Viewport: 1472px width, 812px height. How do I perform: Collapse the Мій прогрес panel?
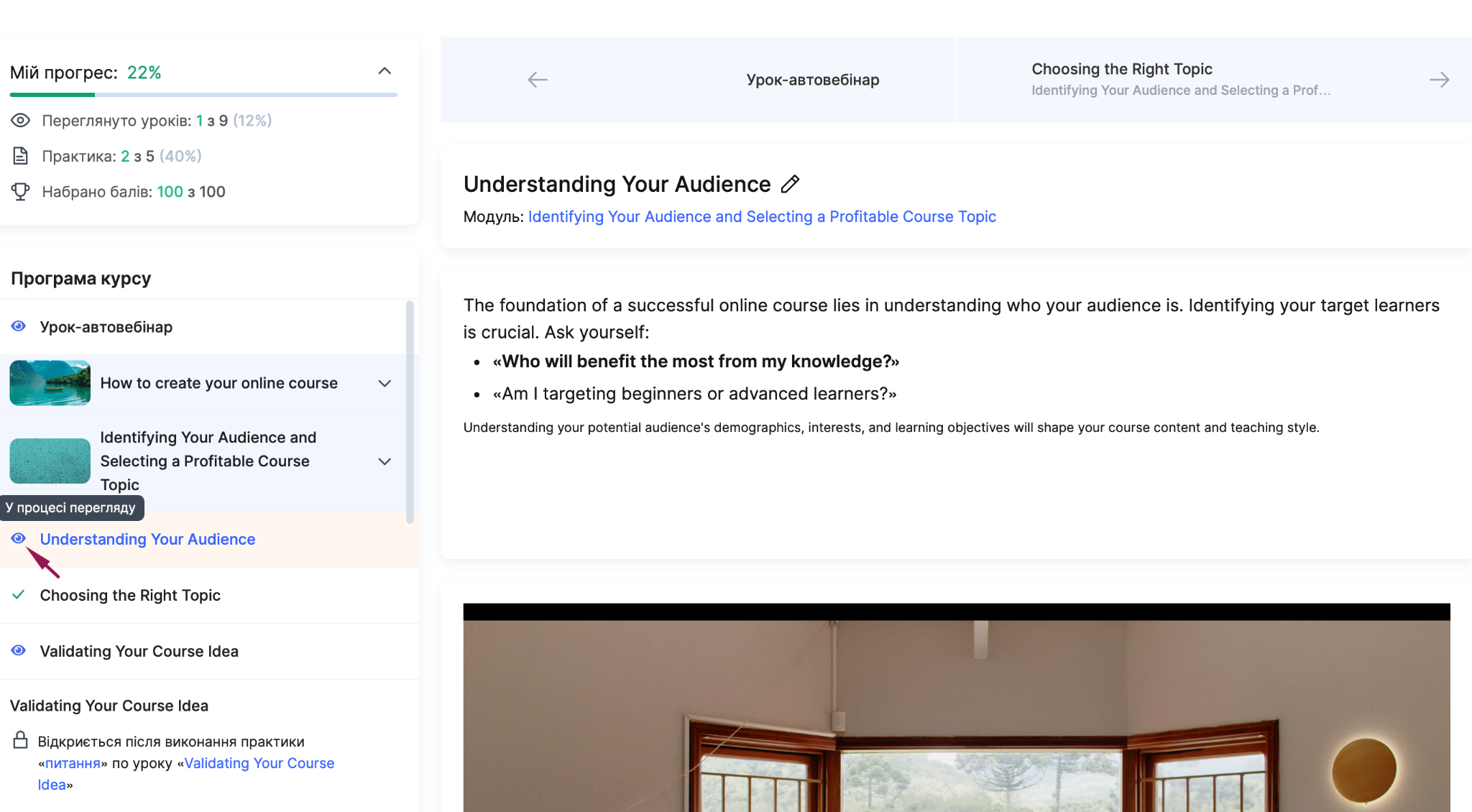(385, 71)
